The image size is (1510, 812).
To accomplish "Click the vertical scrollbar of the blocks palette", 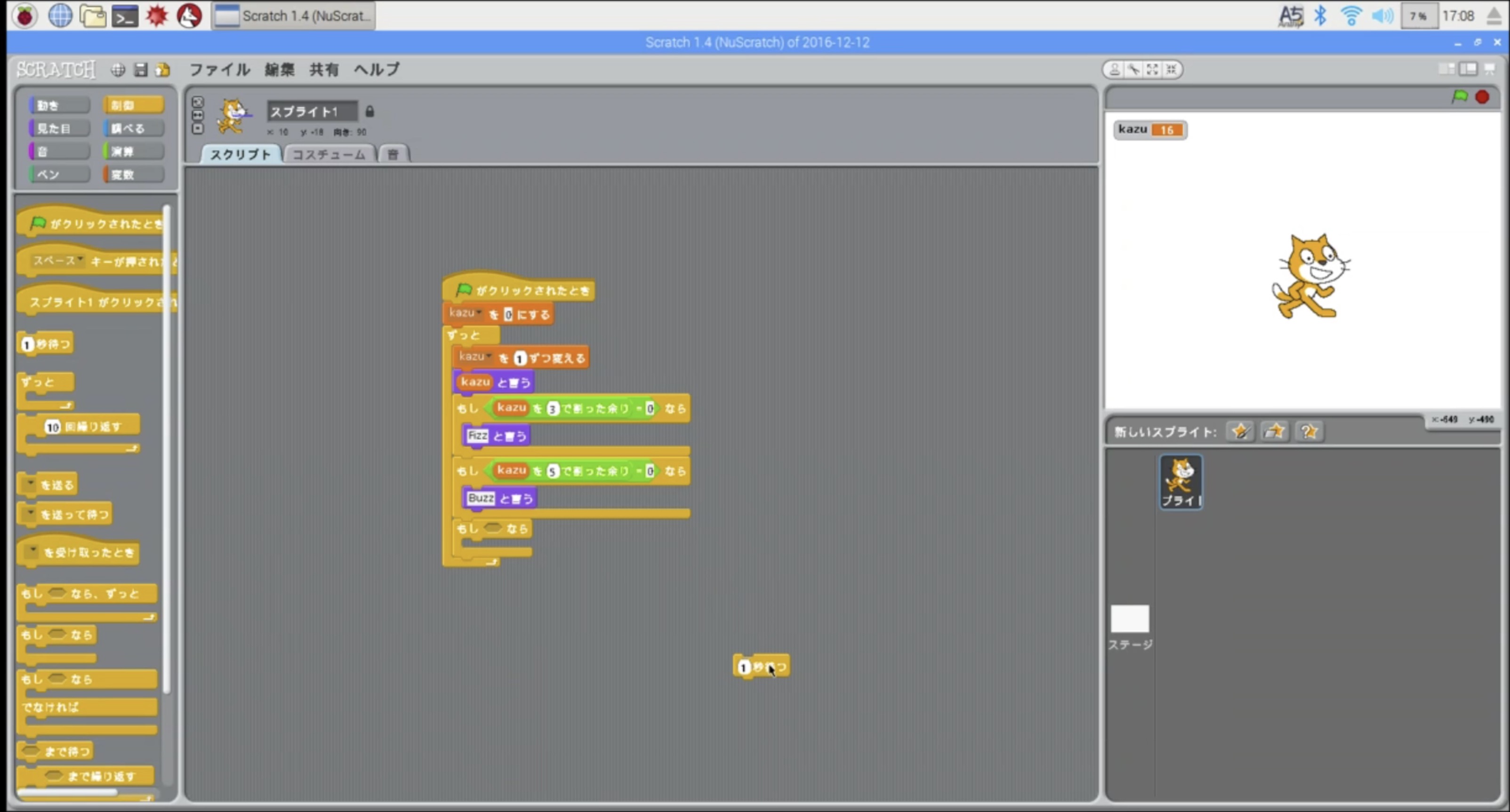I will coord(167,450).
